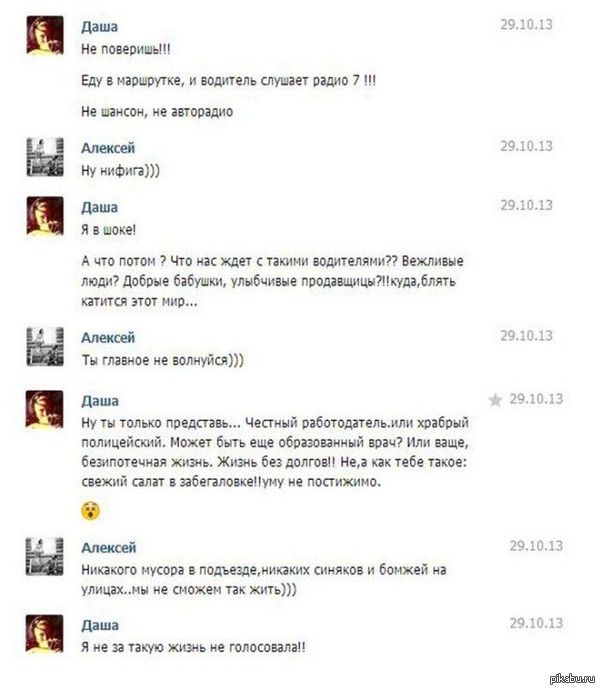This screenshot has width=600, height=690.
Task: Click the Даша name above 'Я в шоке!'
Action: click(x=99, y=207)
